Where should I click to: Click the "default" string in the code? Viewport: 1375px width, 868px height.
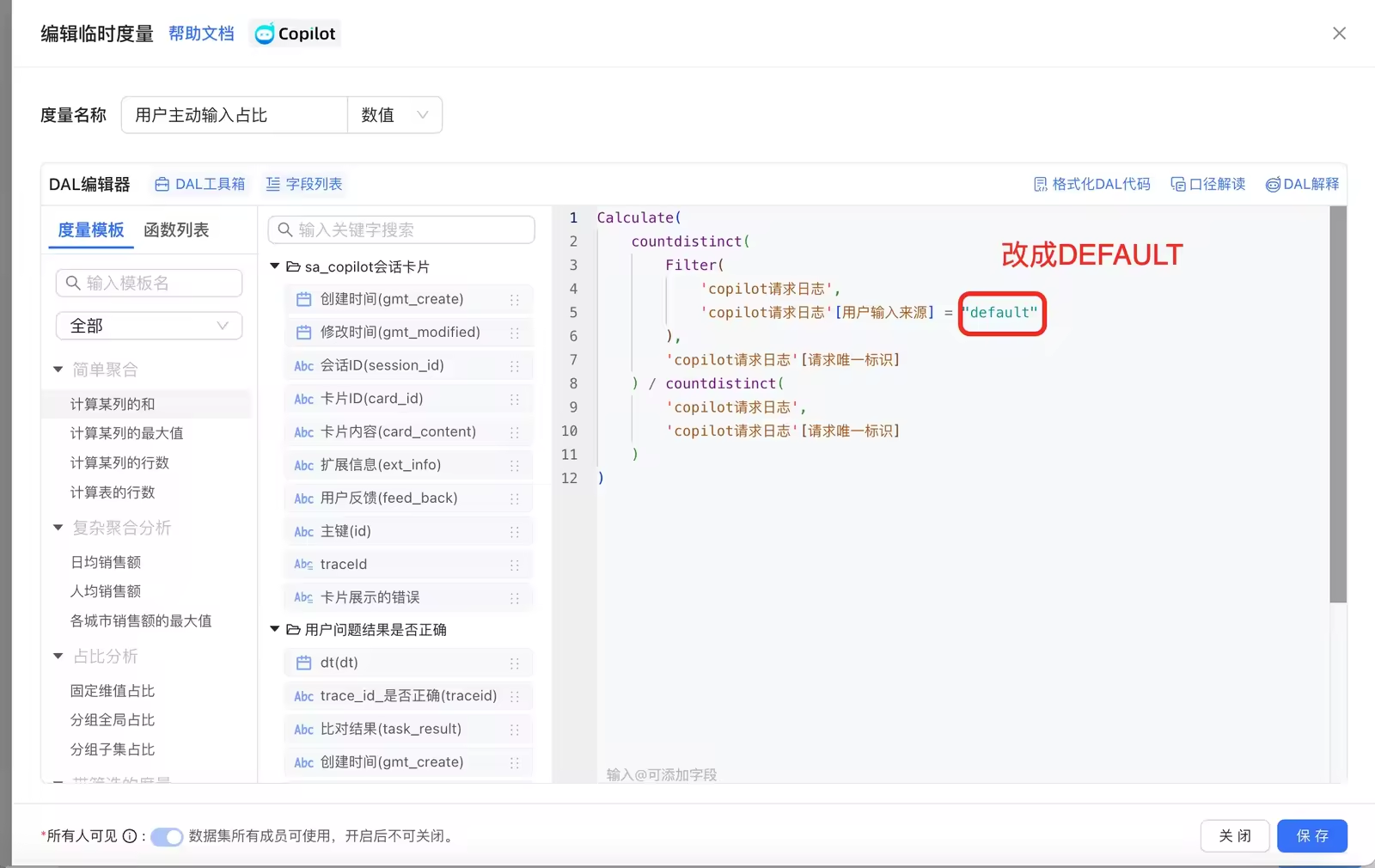1000,312
